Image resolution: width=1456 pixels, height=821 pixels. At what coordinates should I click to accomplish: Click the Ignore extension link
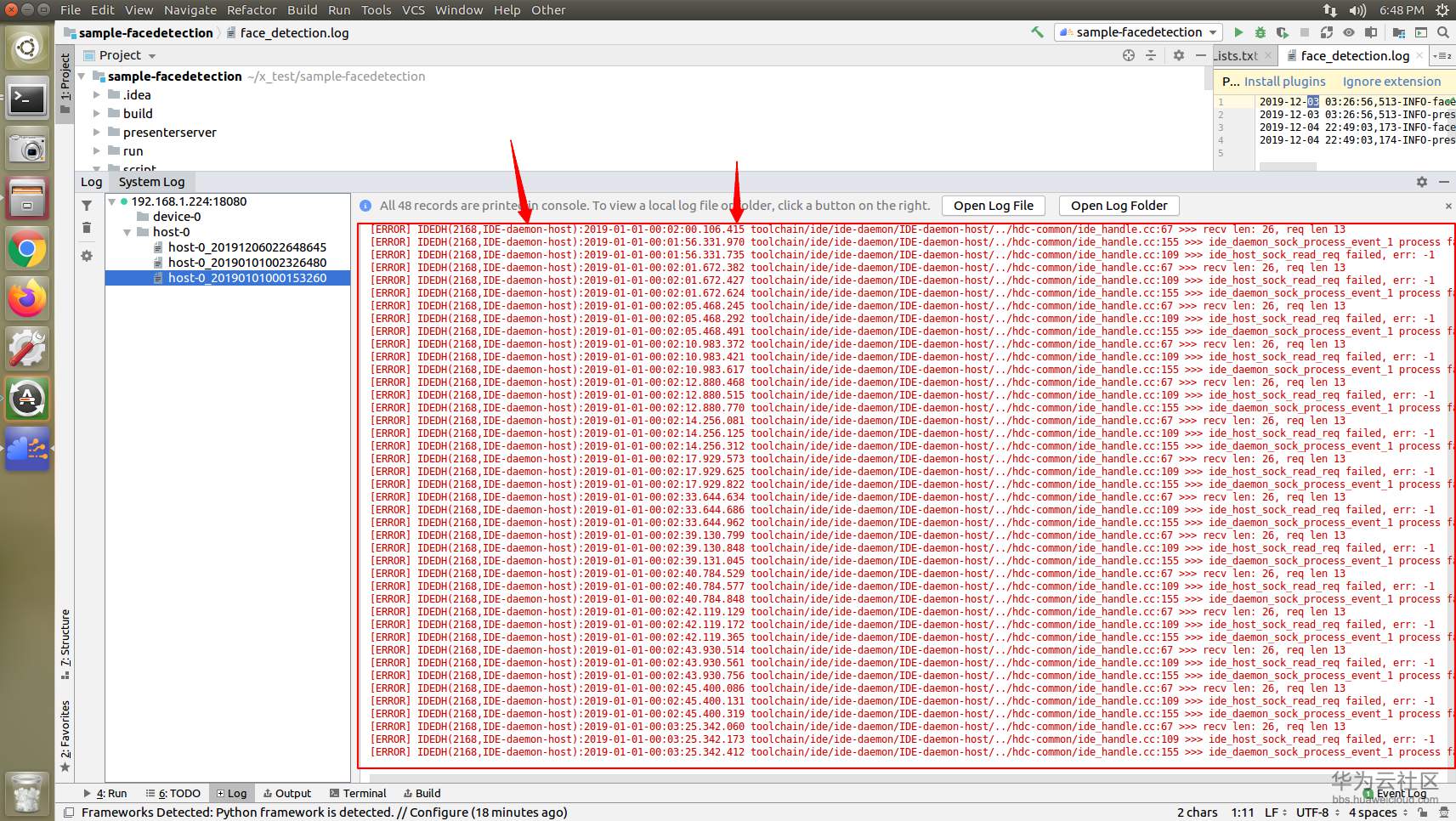[x=1391, y=82]
